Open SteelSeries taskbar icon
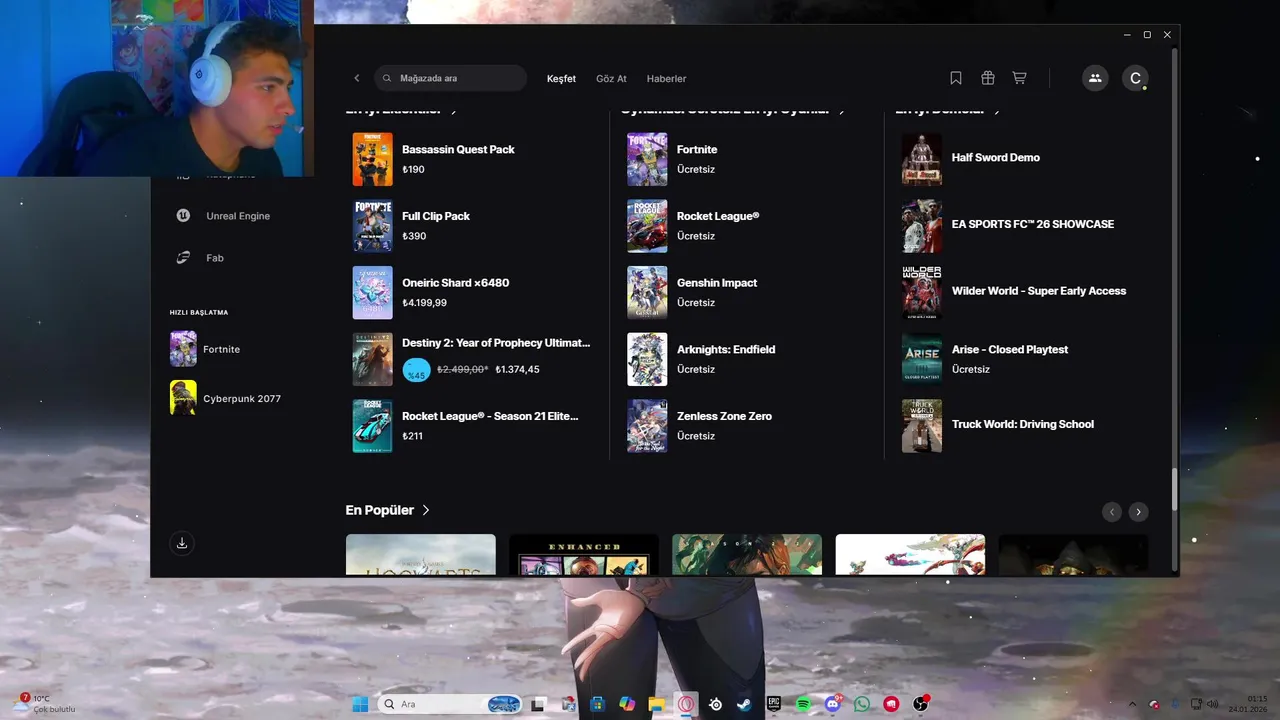 716,704
